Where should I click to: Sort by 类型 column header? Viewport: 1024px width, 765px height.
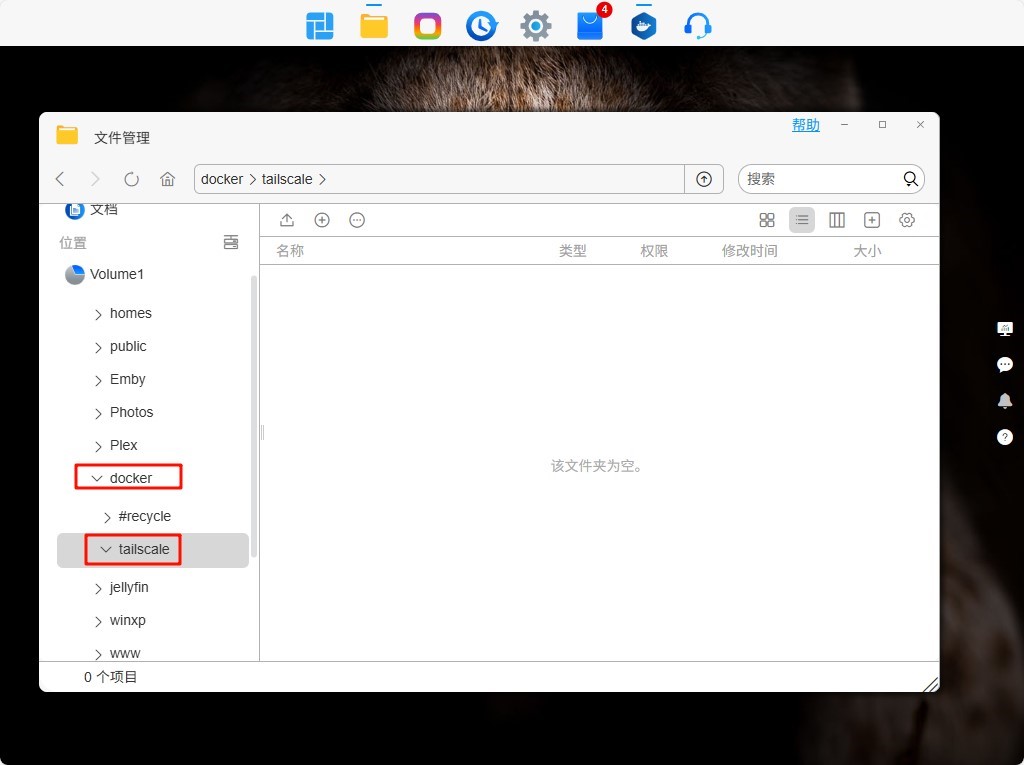click(573, 251)
